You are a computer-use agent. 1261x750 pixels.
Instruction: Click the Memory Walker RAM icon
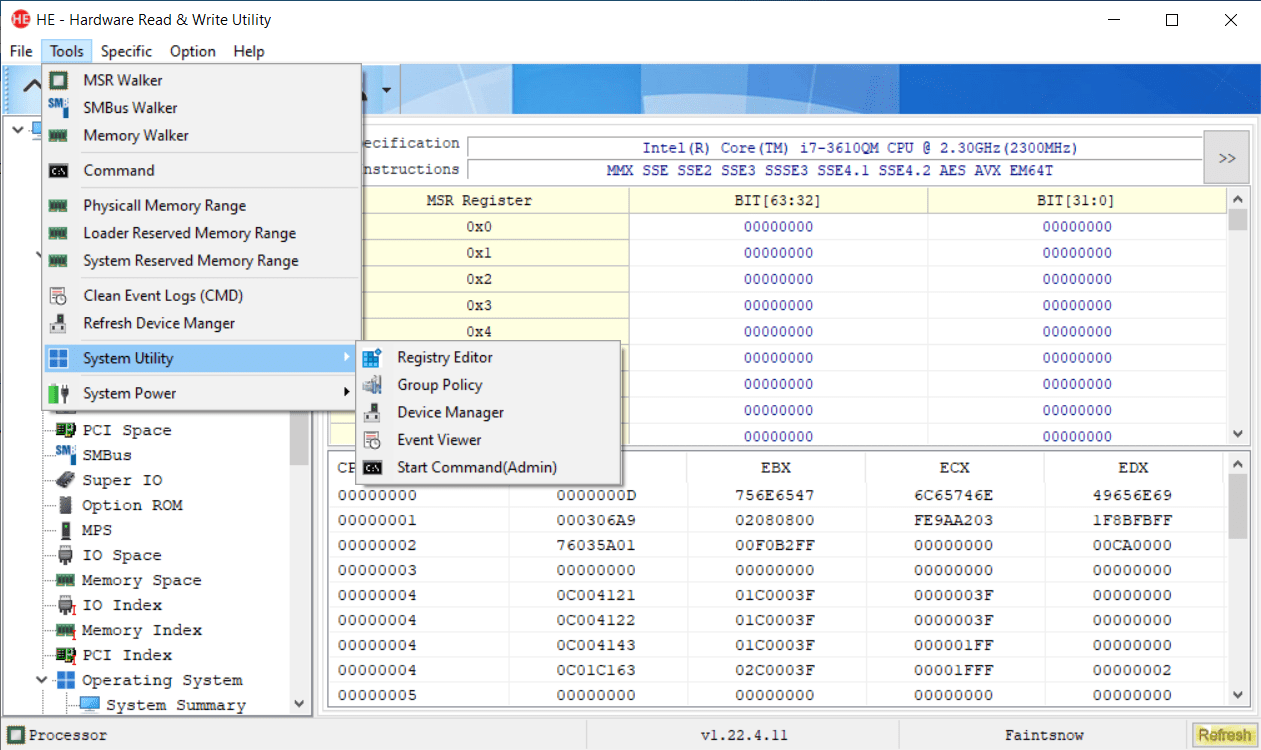pyautogui.click(x=59, y=135)
